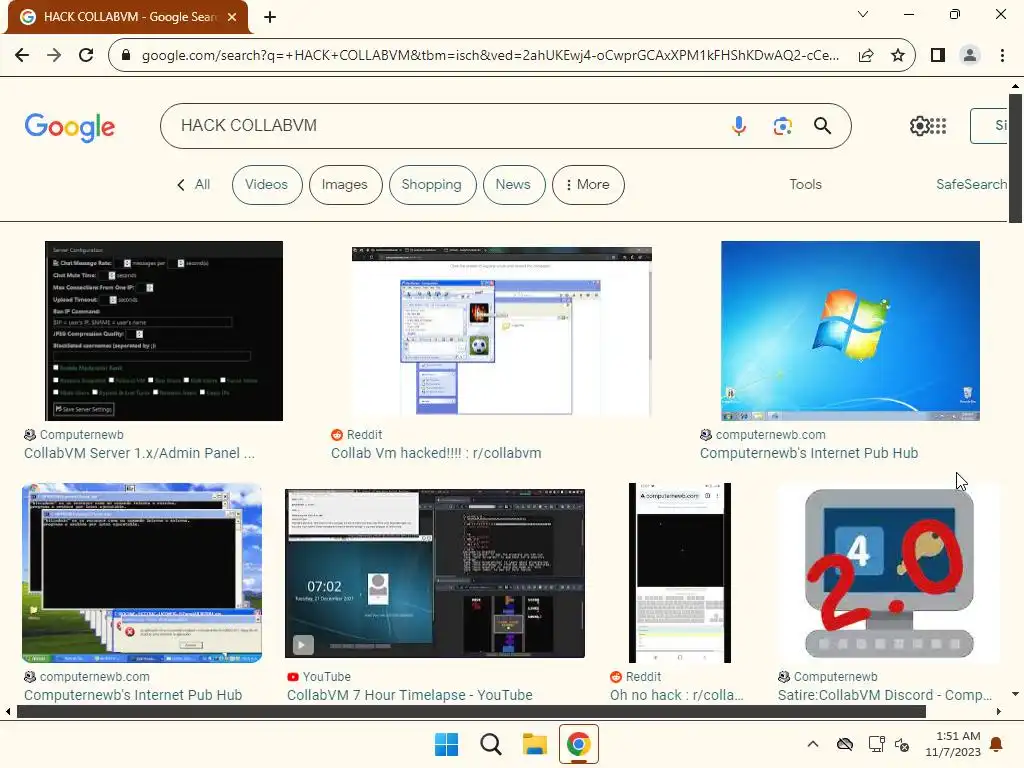Open CollabVM Server Admin Panel thumbnail

(164, 330)
